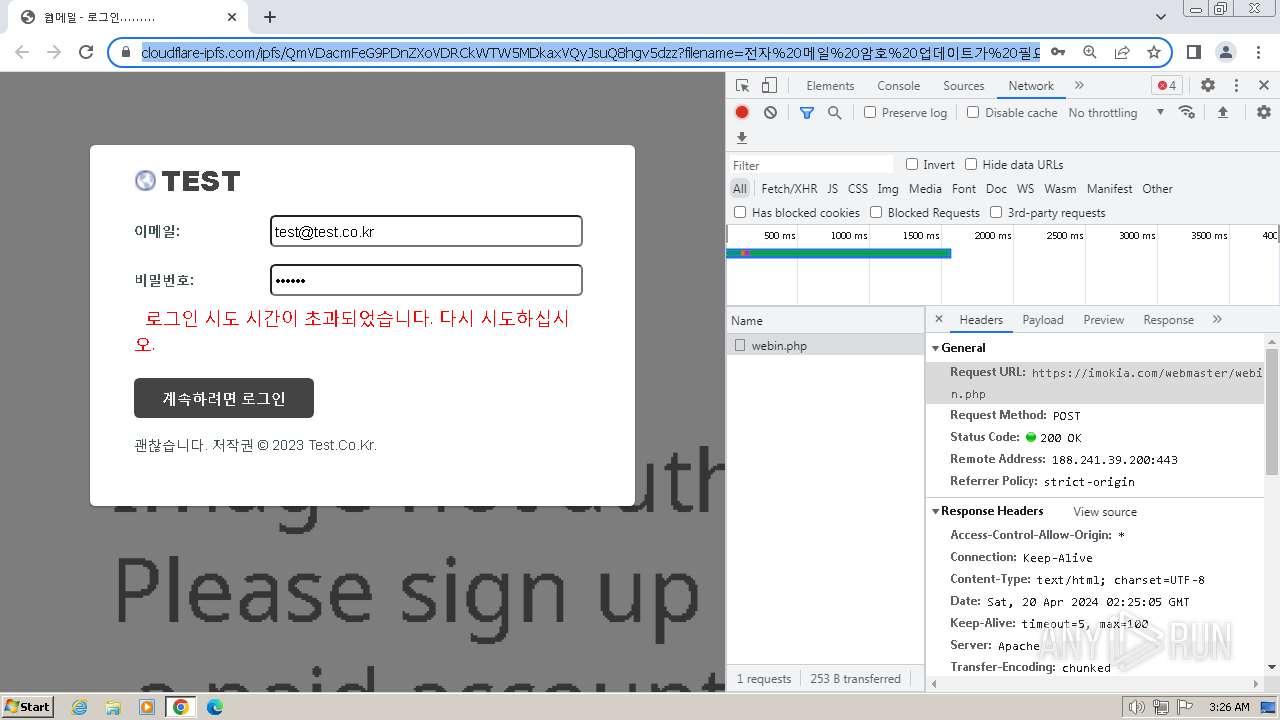Screen dimensions: 1280x720
Task: Bookmark this page with the star
Action: point(1154,52)
